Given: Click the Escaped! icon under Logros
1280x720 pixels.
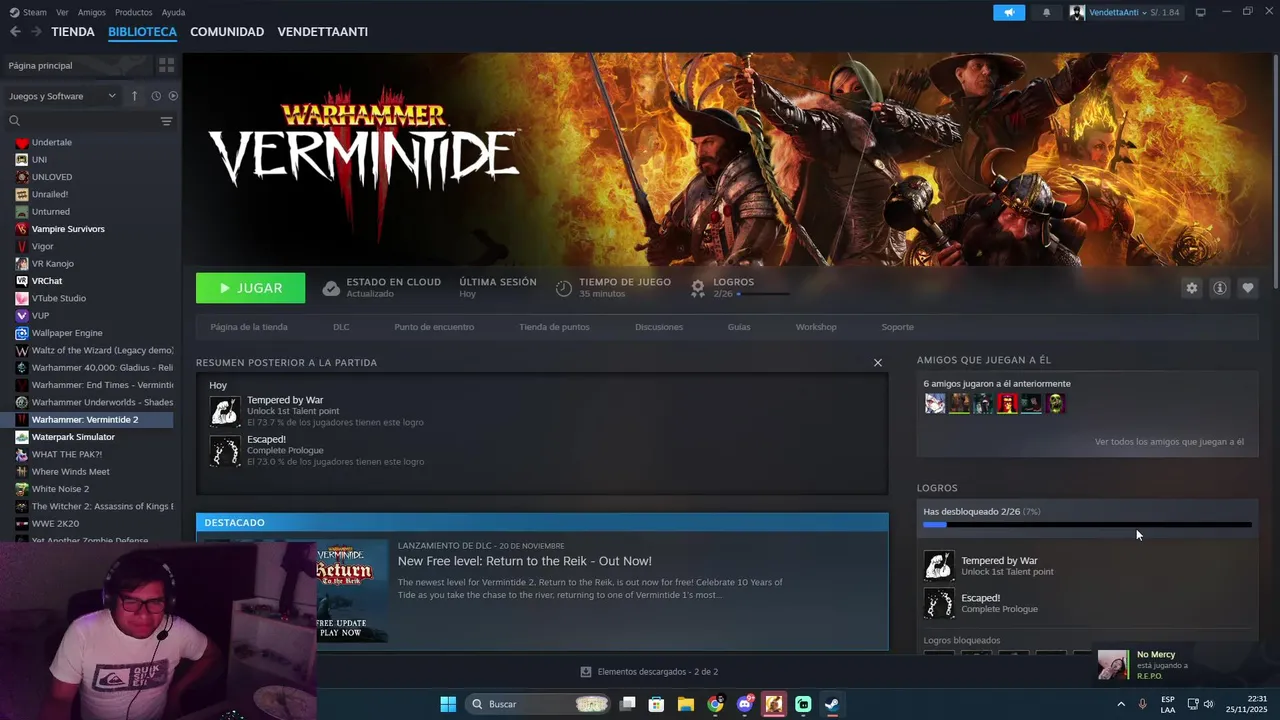Looking at the screenshot, I should pos(939,603).
